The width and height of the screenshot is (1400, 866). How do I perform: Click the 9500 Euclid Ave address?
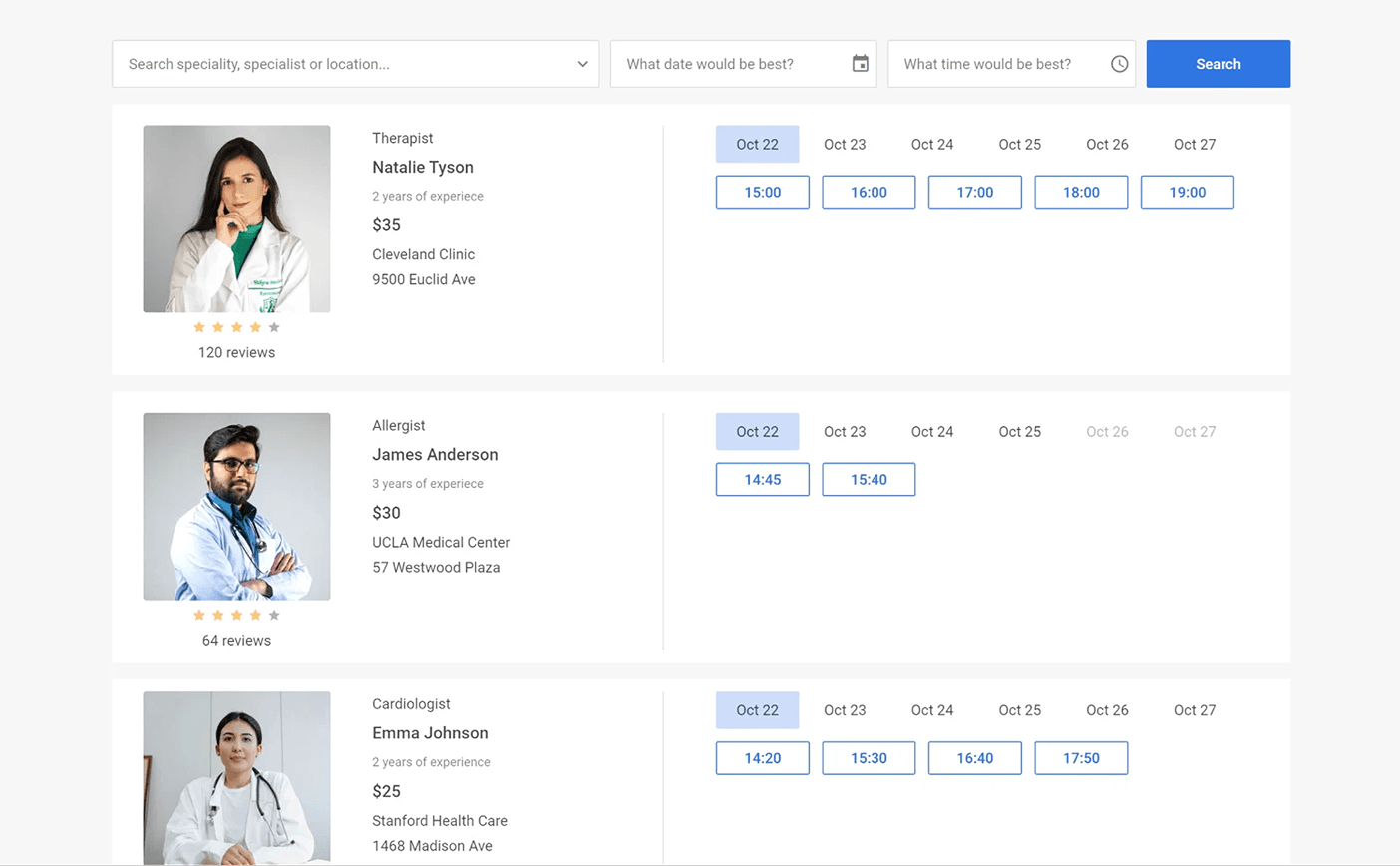click(x=424, y=279)
